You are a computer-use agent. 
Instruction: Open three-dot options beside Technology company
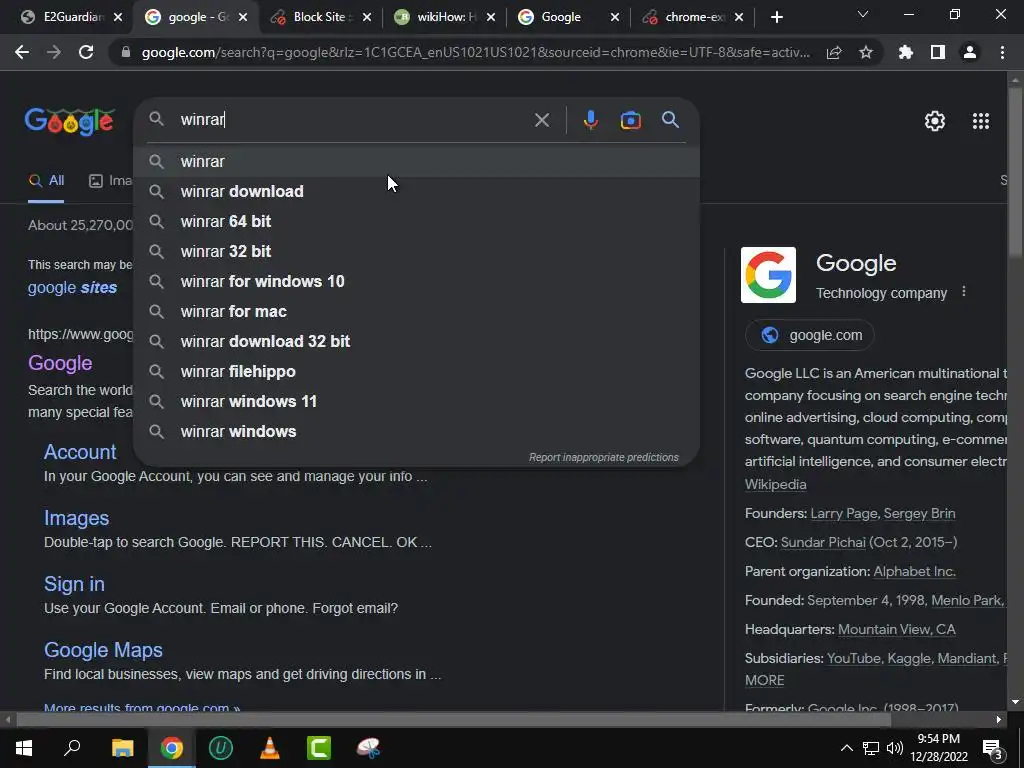pos(964,292)
